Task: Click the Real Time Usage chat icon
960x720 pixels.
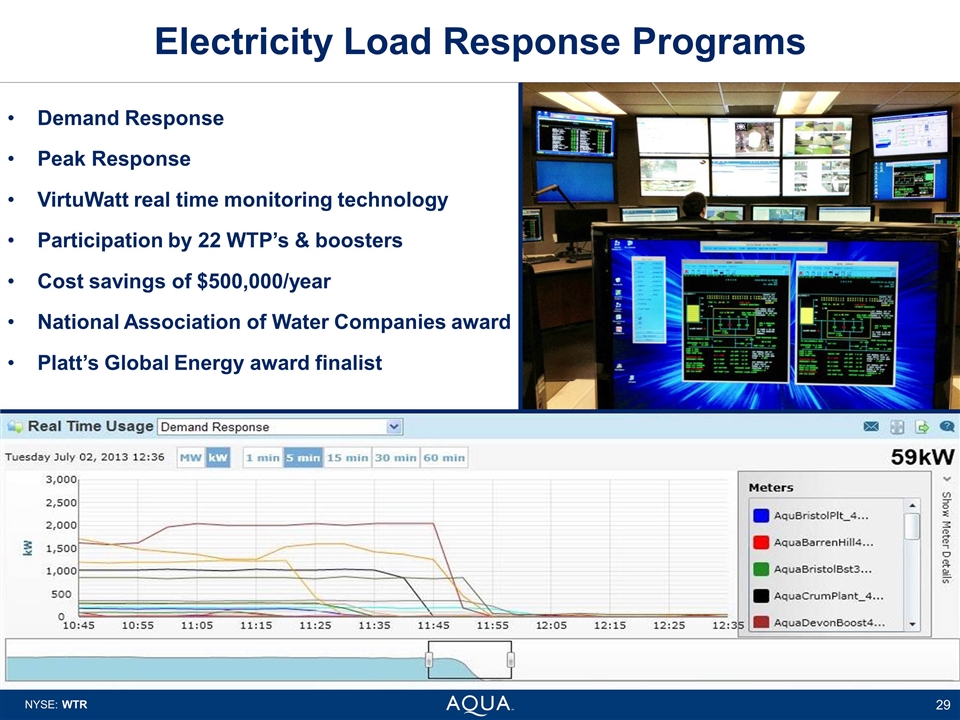Action: [x=15, y=427]
